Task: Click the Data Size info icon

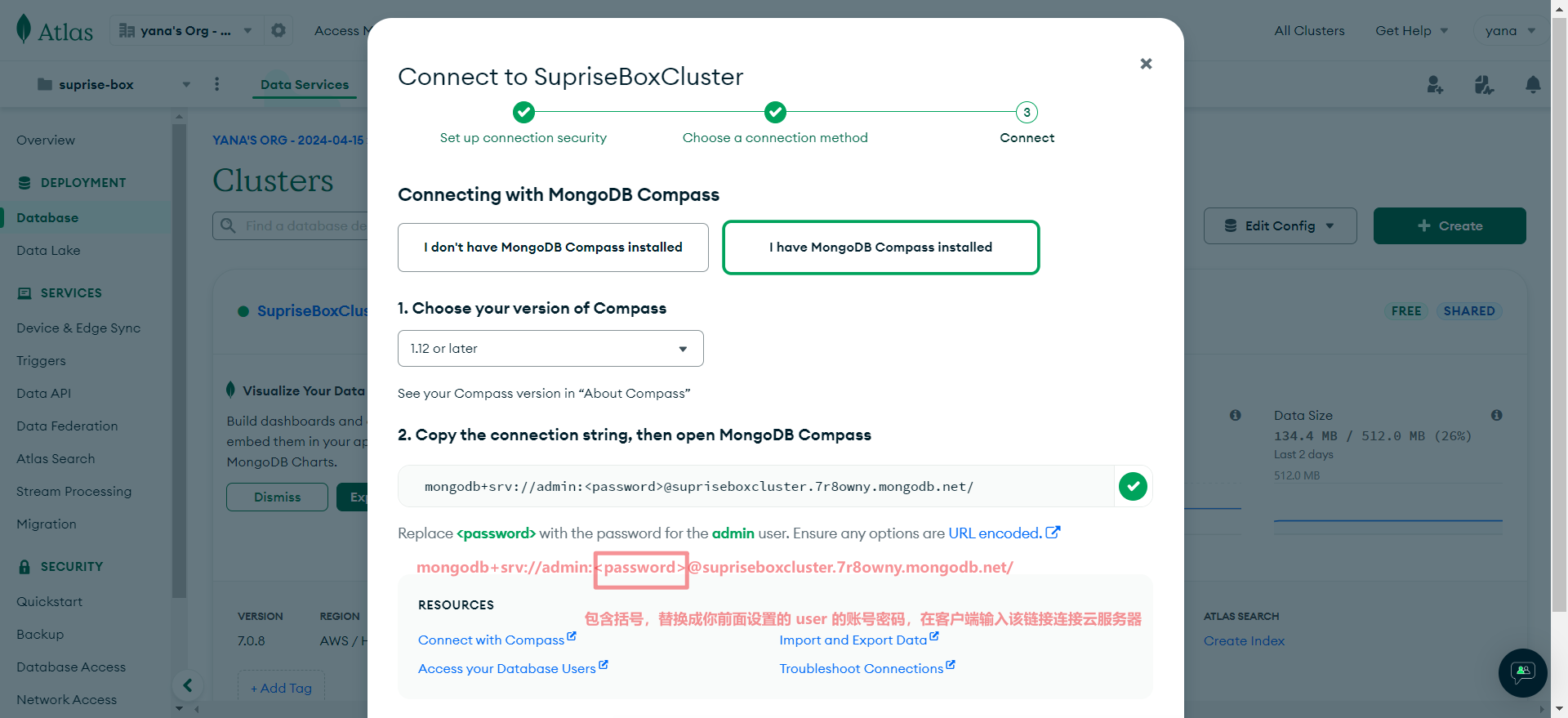Action: click(1496, 415)
